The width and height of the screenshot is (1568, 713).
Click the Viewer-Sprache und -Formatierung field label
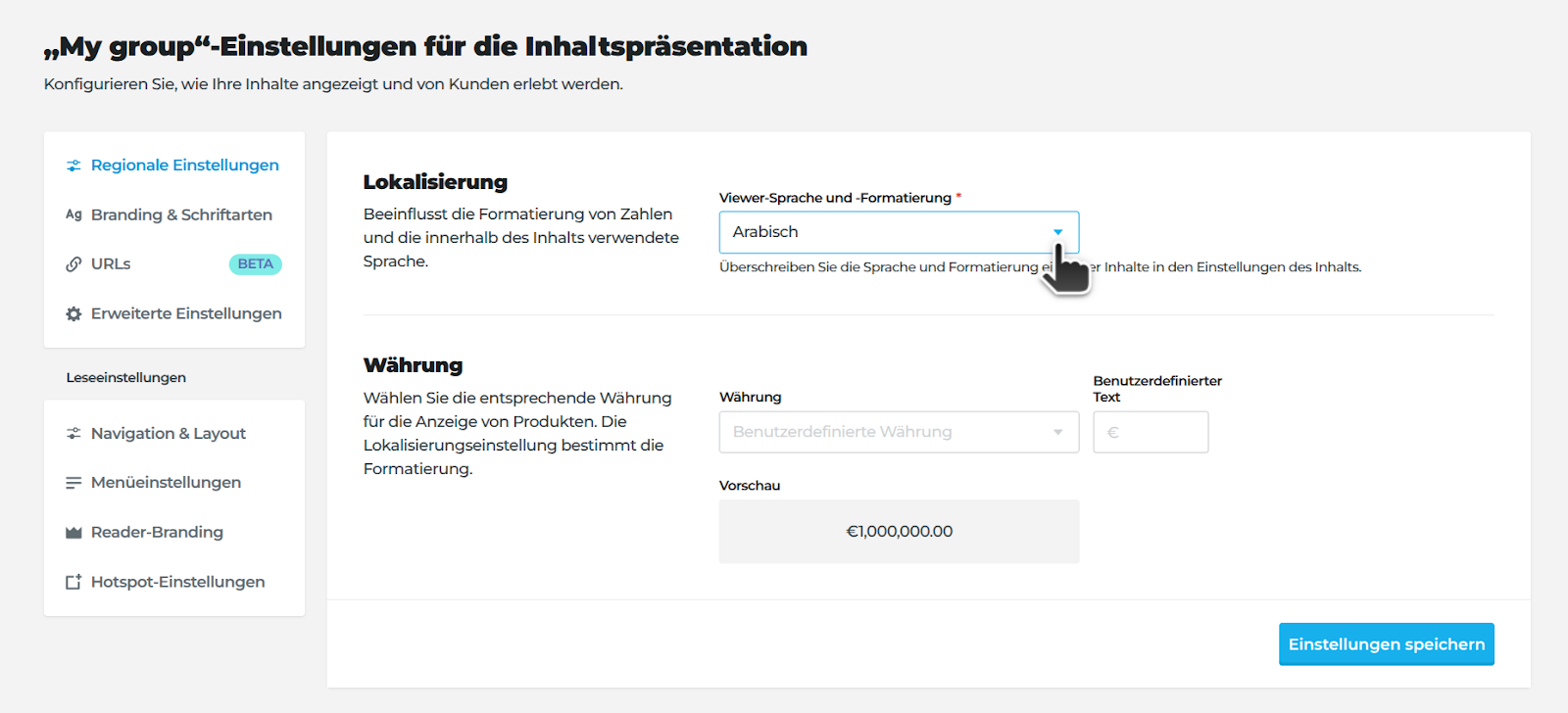coord(835,198)
